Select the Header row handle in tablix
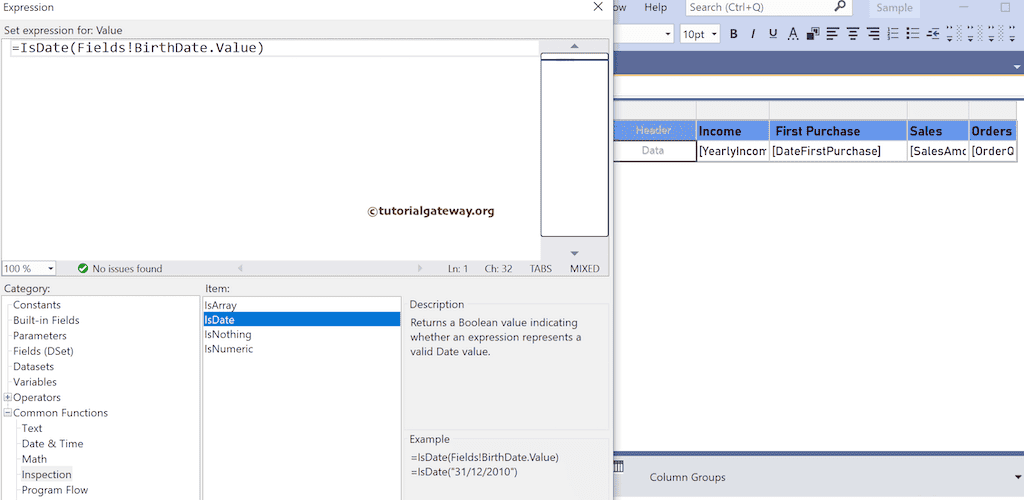The height and width of the screenshot is (500, 1024). tap(654, 131)
